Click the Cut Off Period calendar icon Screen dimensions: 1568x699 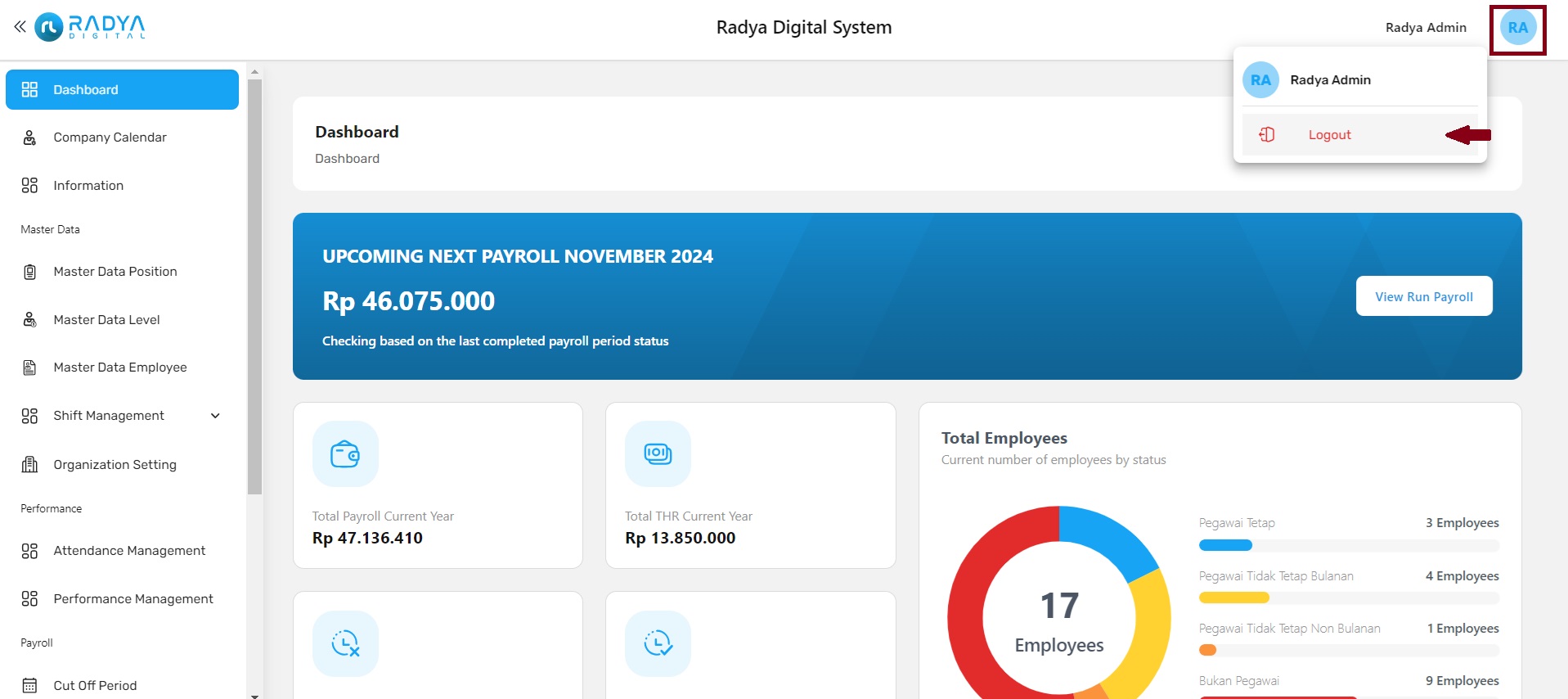(30, 685)
